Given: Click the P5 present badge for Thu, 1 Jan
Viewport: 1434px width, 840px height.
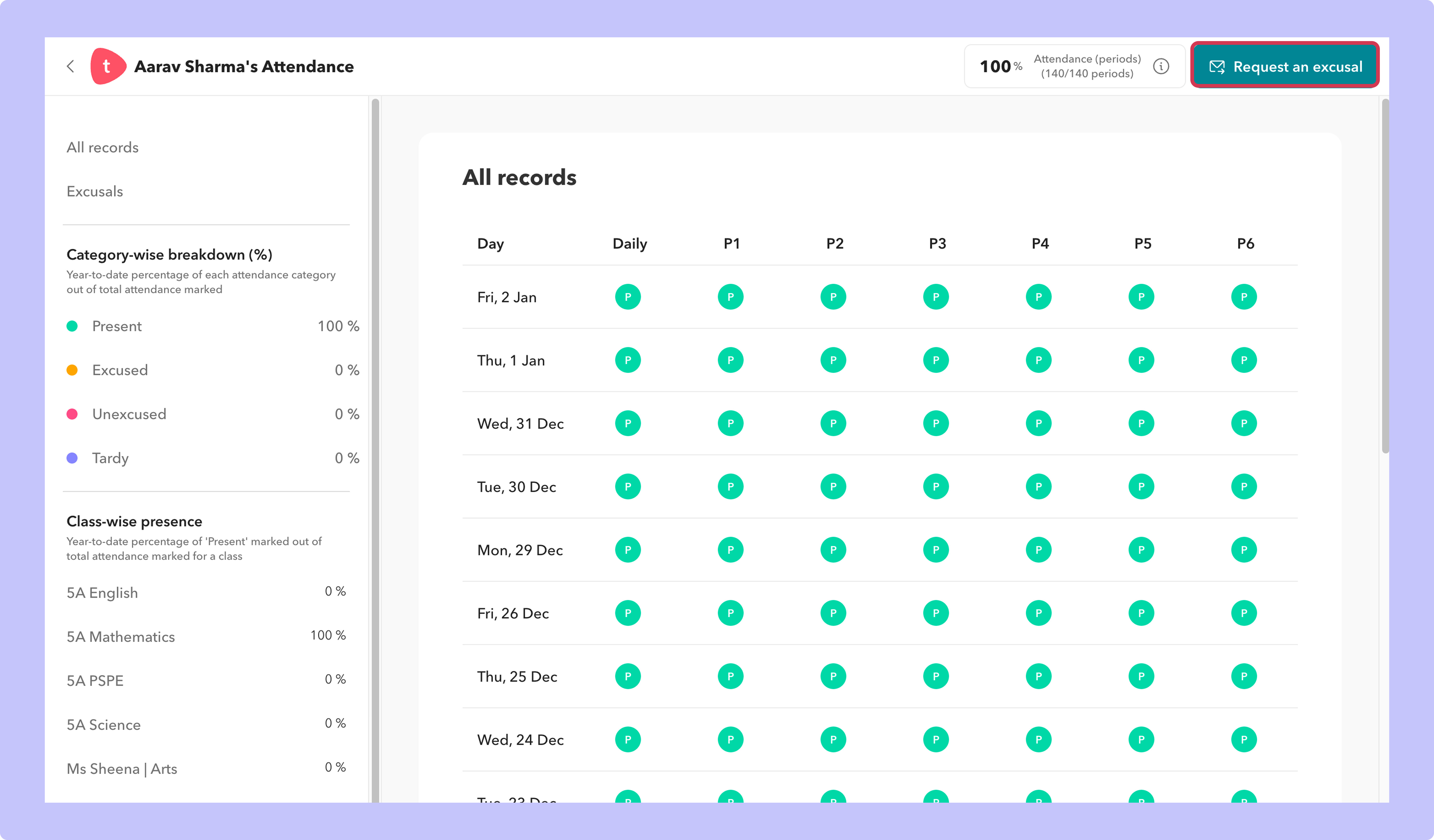Looking at the screenshot, I should (1142, 360).
